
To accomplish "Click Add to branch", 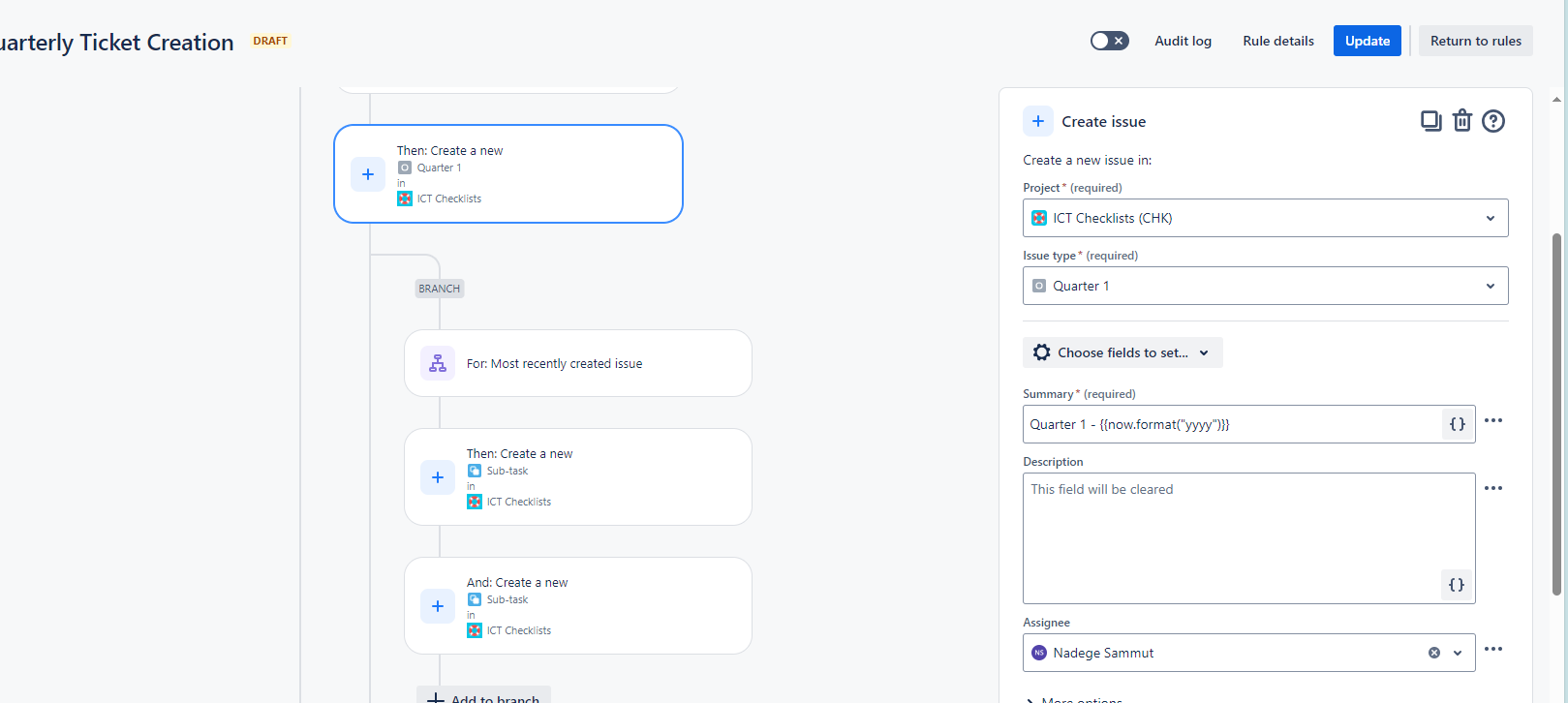I will [x=483, y=696].
